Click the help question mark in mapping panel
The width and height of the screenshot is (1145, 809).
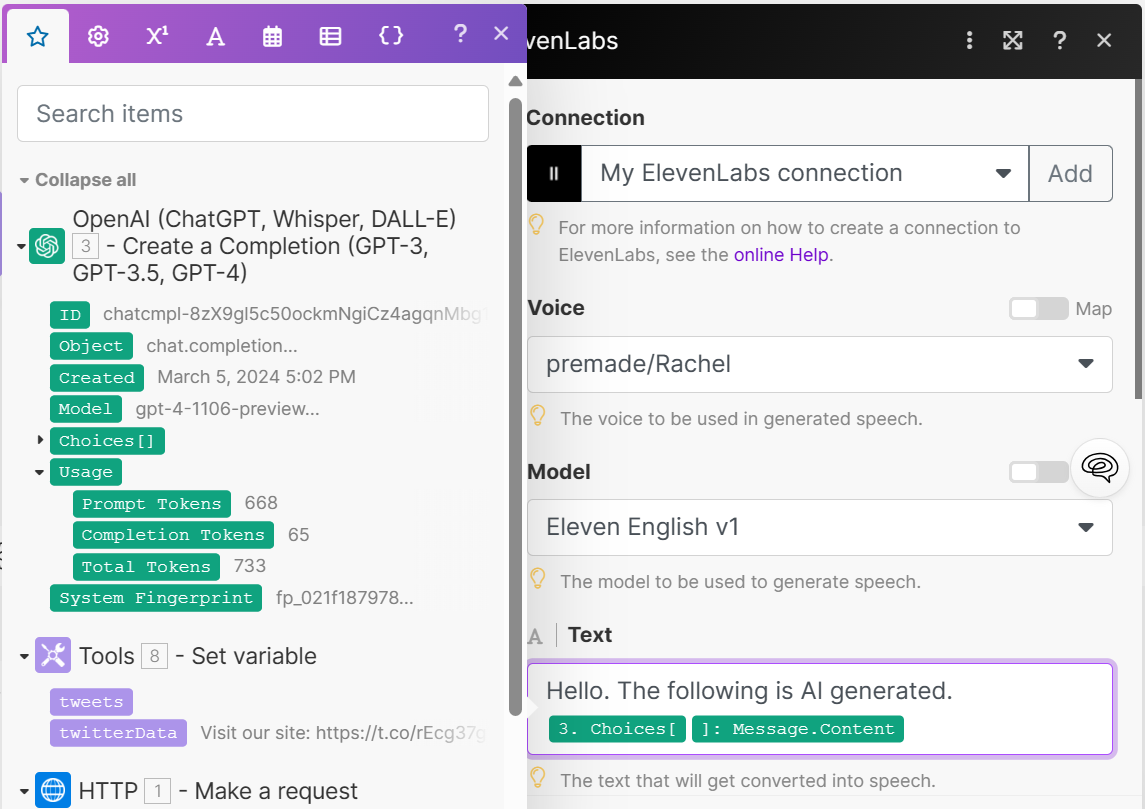[460, 34]
